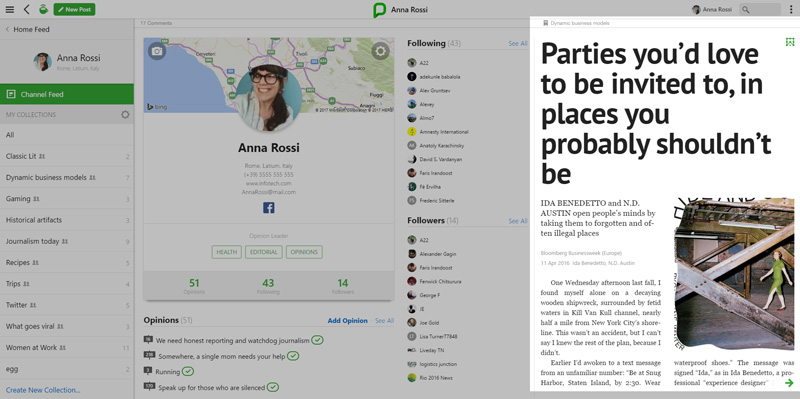Toggle the check on the Running opinion

click(x=188, y=371)
